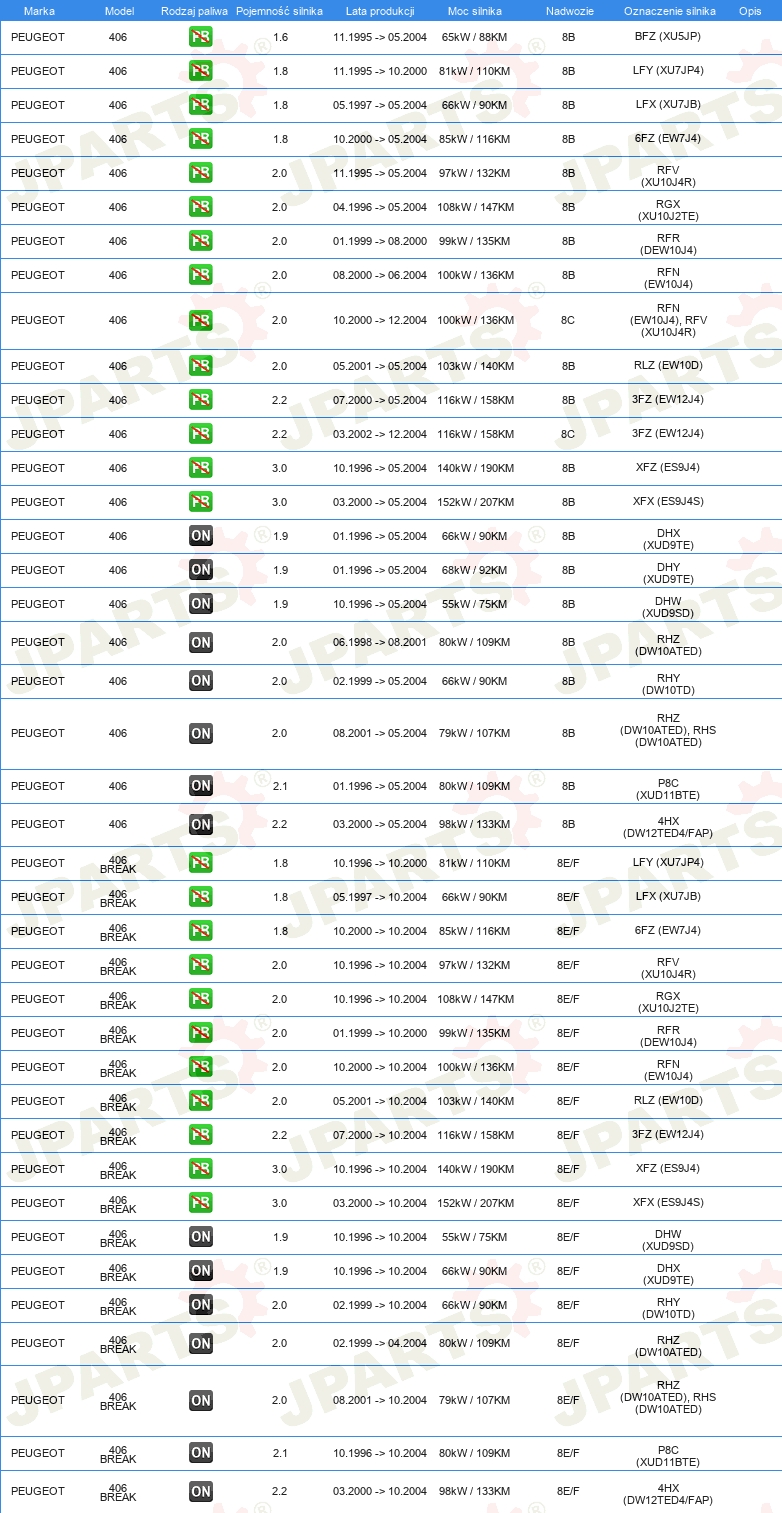The width and height of the screenshot is (782, 1513).
Task: Choose the PB icon in the 10.2000 -> 05.2004 row
Action: click(x=200, y=139)
